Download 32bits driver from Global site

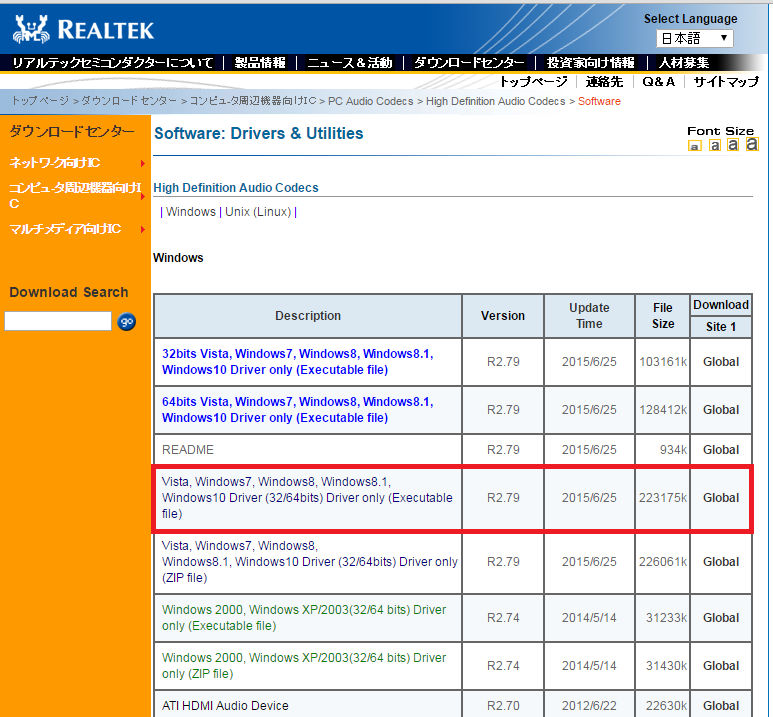point(721,361)
